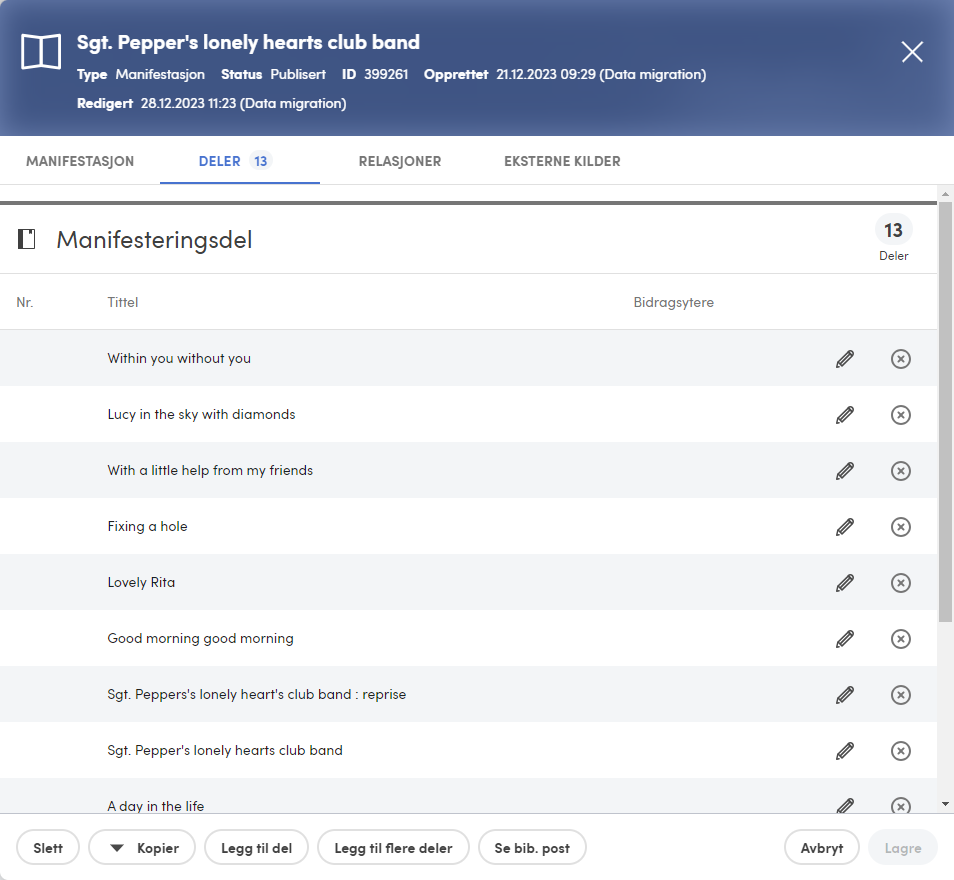The image size is (954, 880).
Task: Click the Manifesteringsdel section icon
Action: click(x=26, y=239)
